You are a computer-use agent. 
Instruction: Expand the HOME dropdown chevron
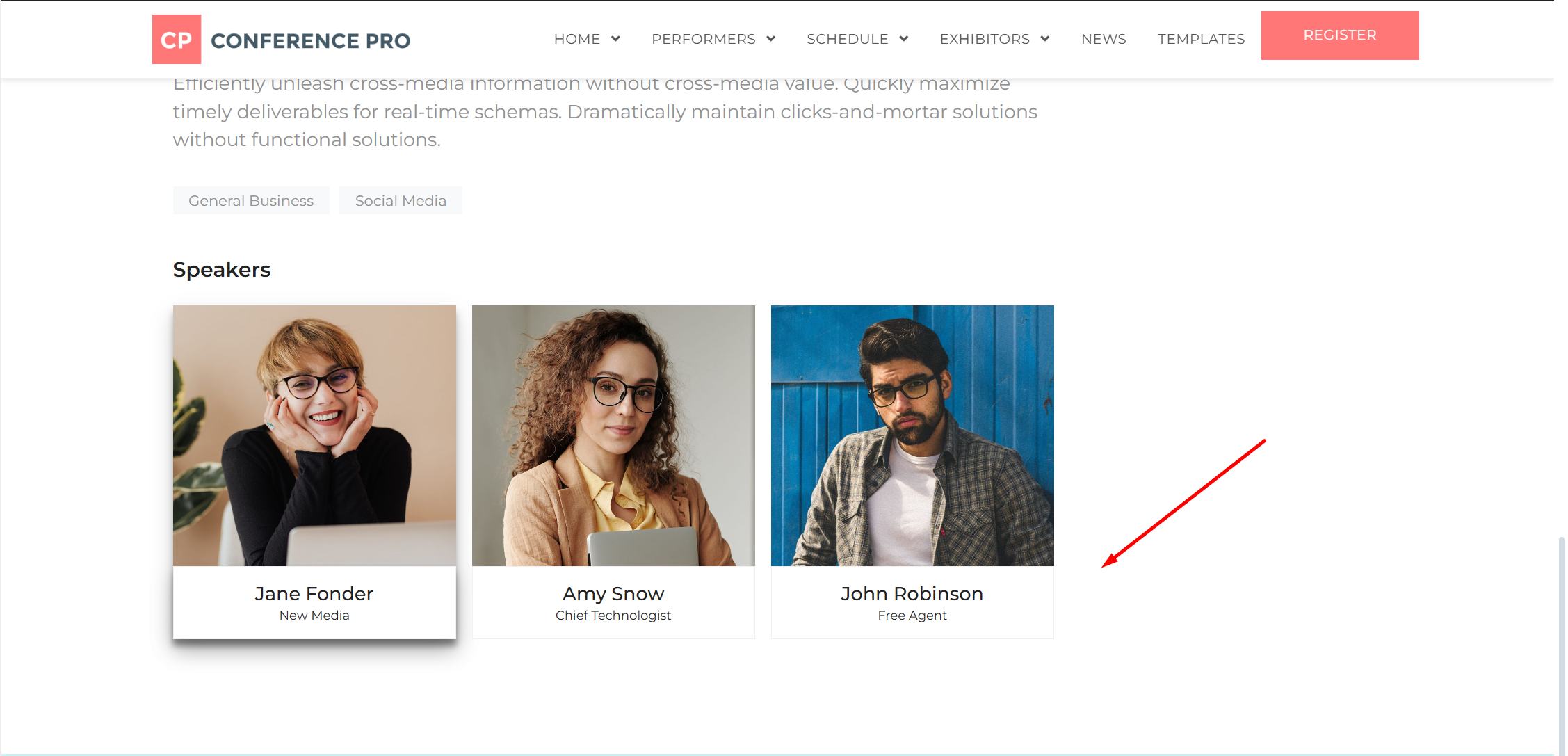[x=615, y=39]
